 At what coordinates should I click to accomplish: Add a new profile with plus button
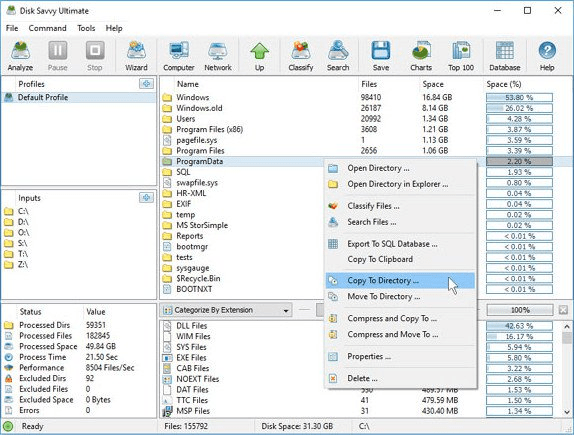coord(146,84)
